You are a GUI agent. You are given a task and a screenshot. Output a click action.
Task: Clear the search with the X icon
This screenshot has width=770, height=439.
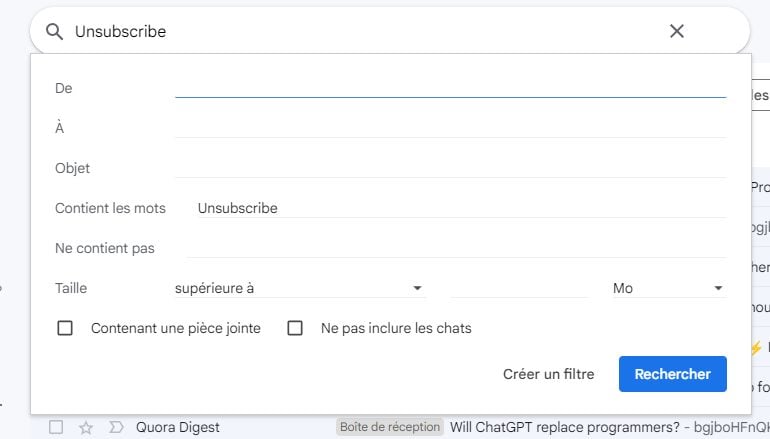coord(677,31)
